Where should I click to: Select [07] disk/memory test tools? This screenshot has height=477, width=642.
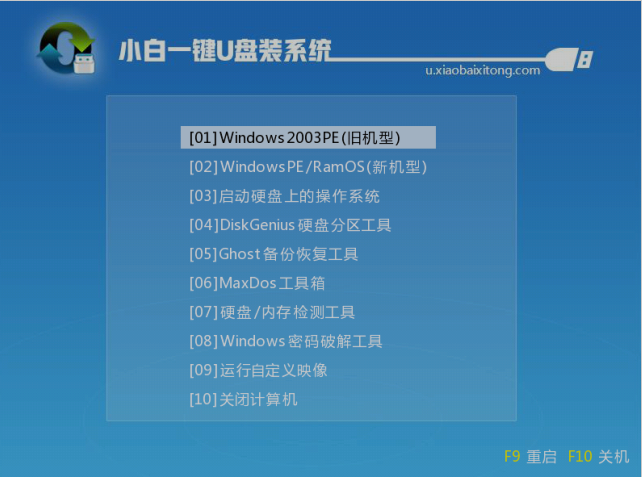272,312
